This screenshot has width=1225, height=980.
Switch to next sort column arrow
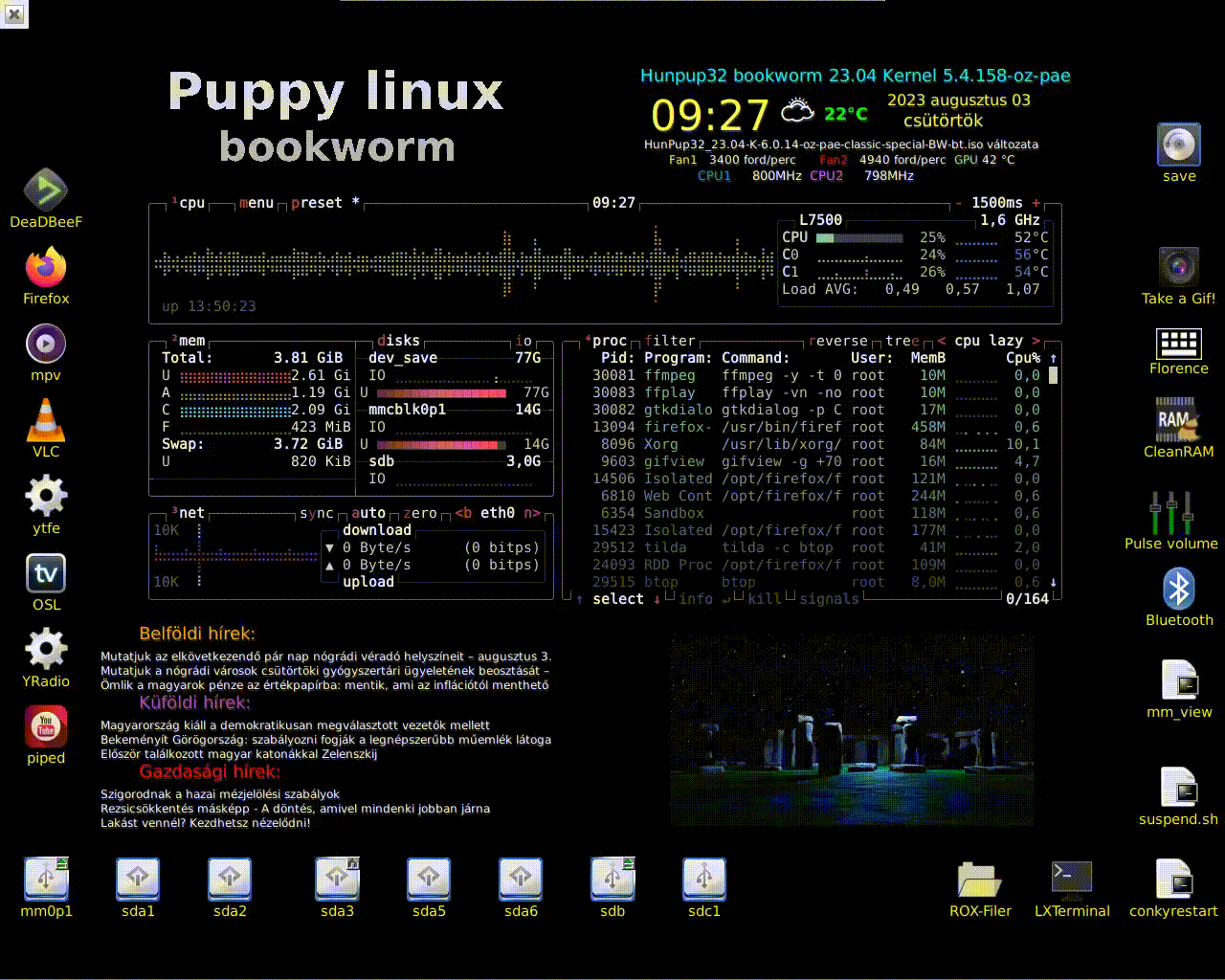pyautogui.click(x=1036, y=341)
